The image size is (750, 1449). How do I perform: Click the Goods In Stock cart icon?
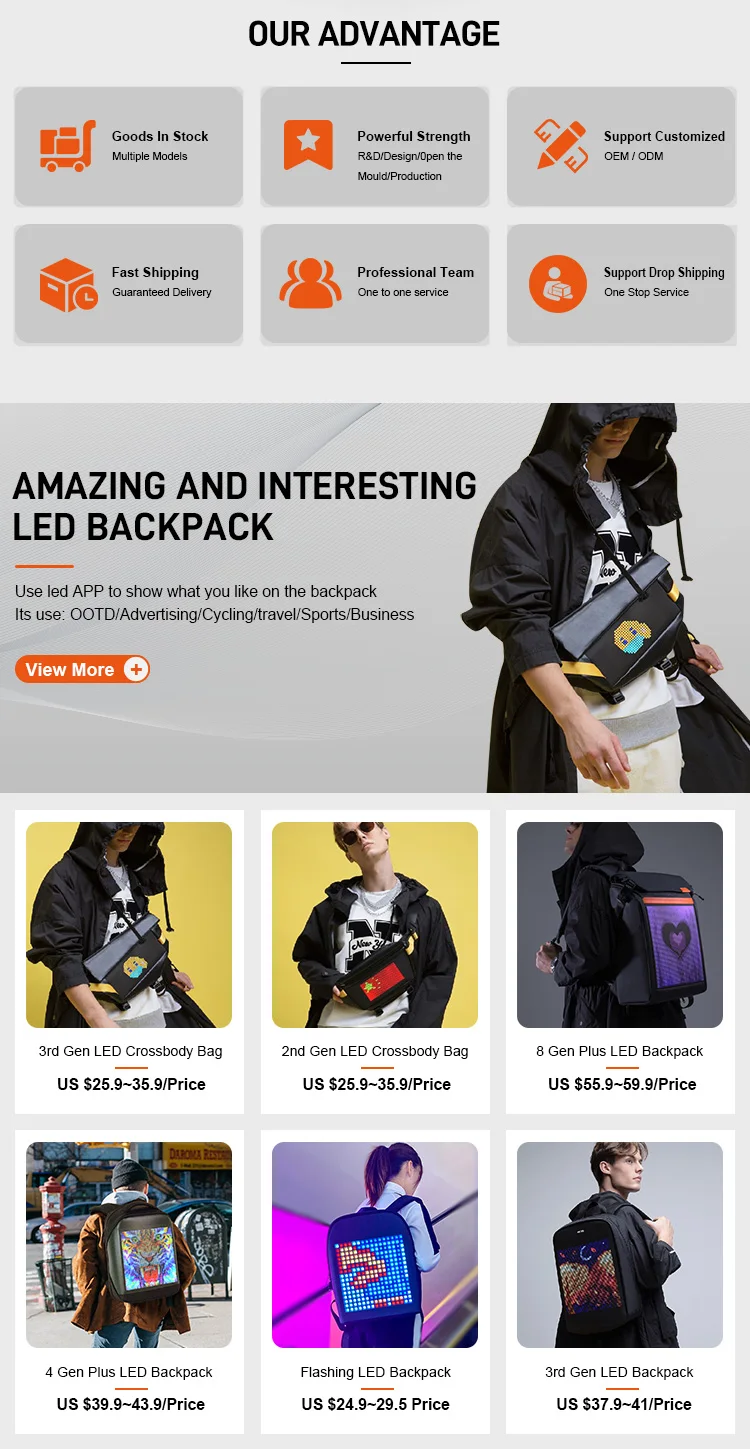tap(68, 146)
